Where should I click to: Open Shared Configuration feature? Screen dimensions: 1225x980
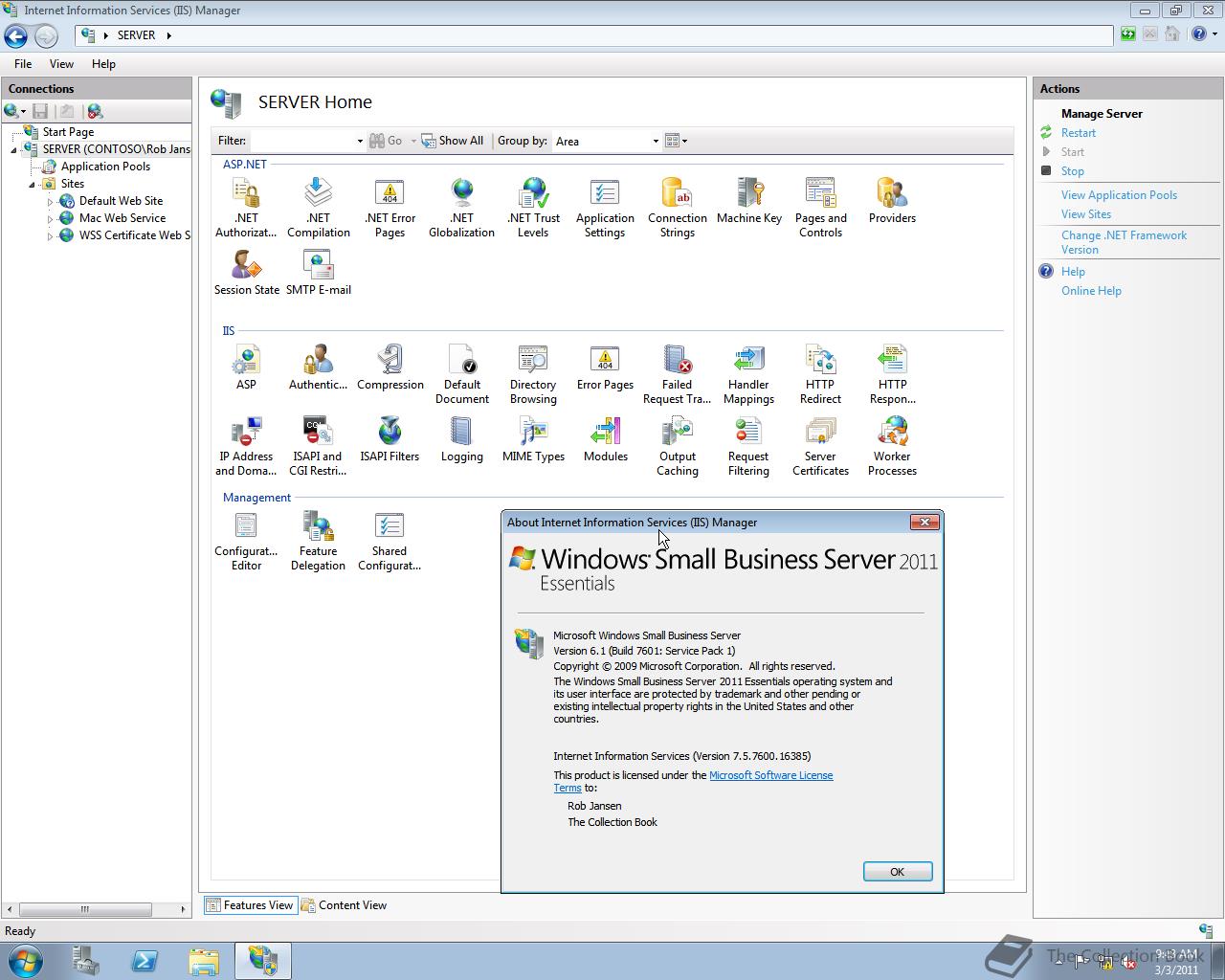click(x=390, y=541)
